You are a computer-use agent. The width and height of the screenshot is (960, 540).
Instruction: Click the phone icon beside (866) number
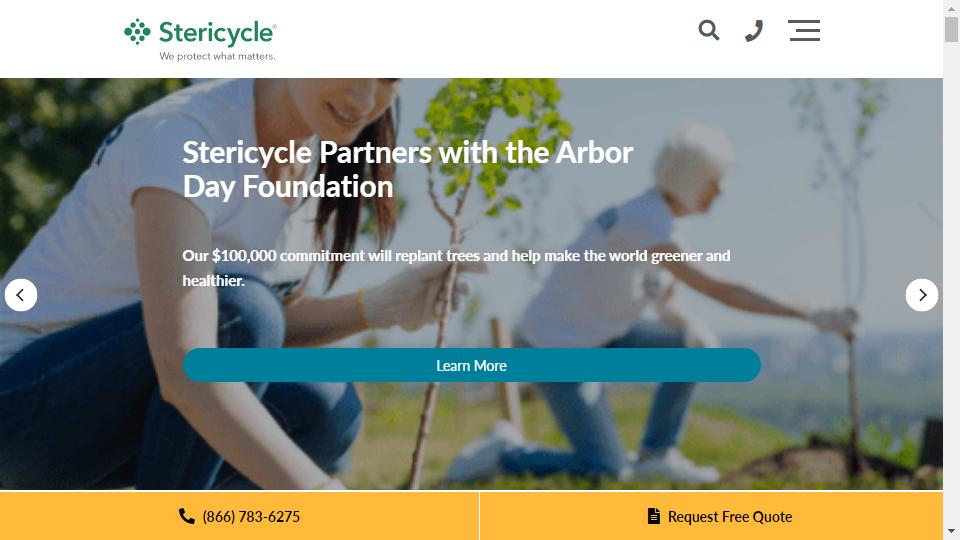pyautogui.click(x=187, y=516)
